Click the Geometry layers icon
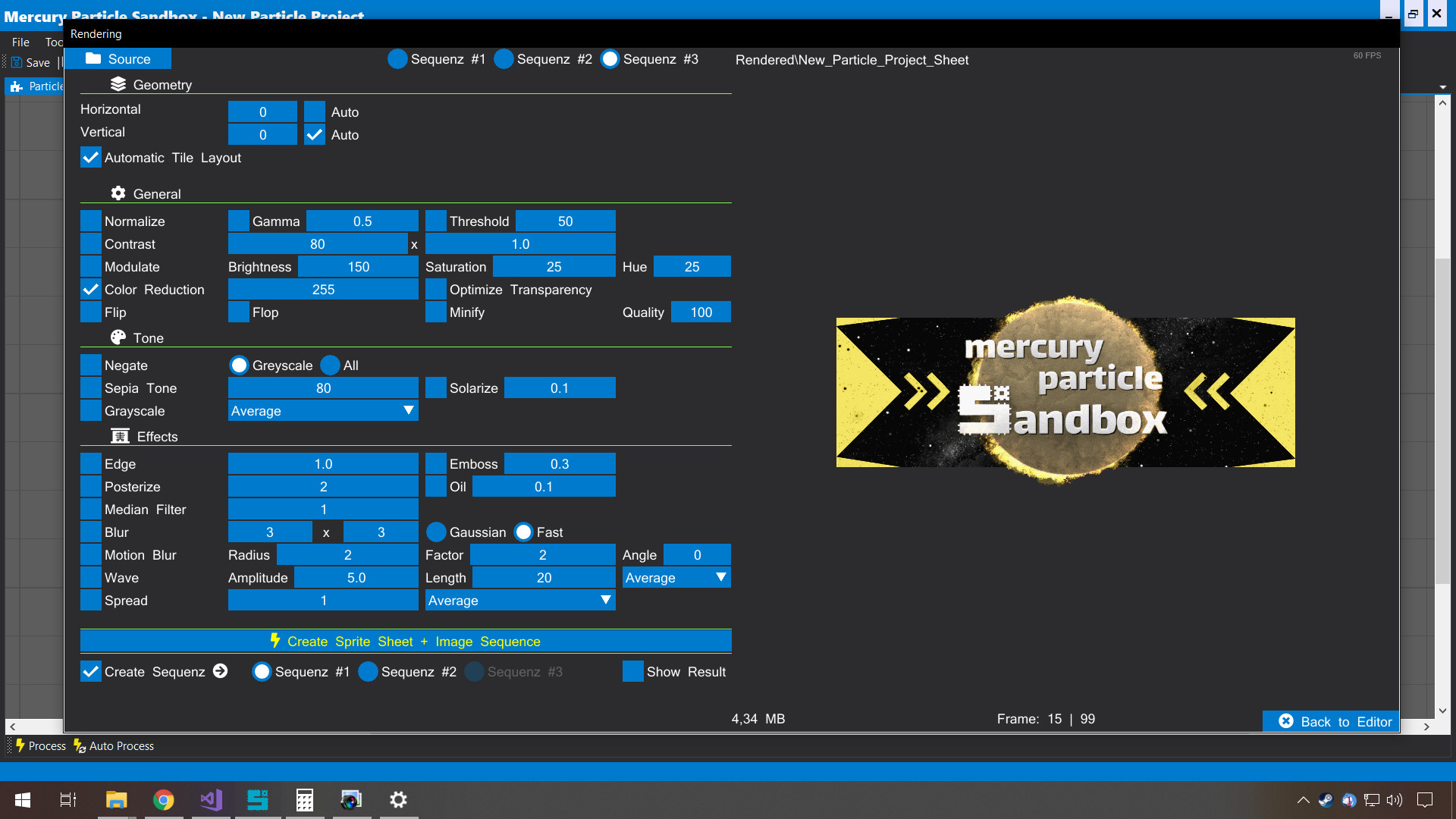Image resolution: width=1456 pixels, height=819 pixels. (x=118, y=84)
